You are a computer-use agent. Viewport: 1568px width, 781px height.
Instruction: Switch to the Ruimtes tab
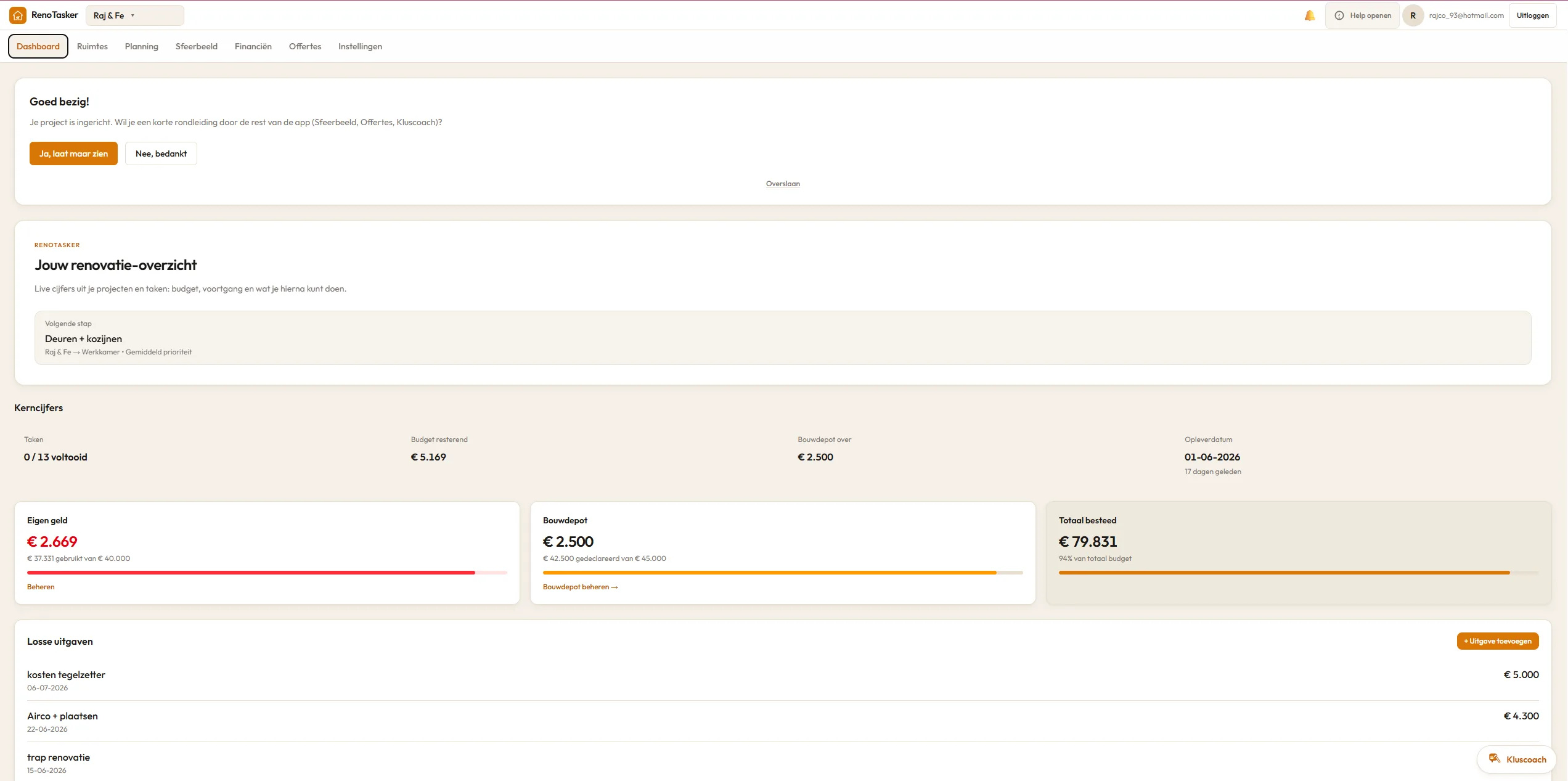(x=92, y=46)
